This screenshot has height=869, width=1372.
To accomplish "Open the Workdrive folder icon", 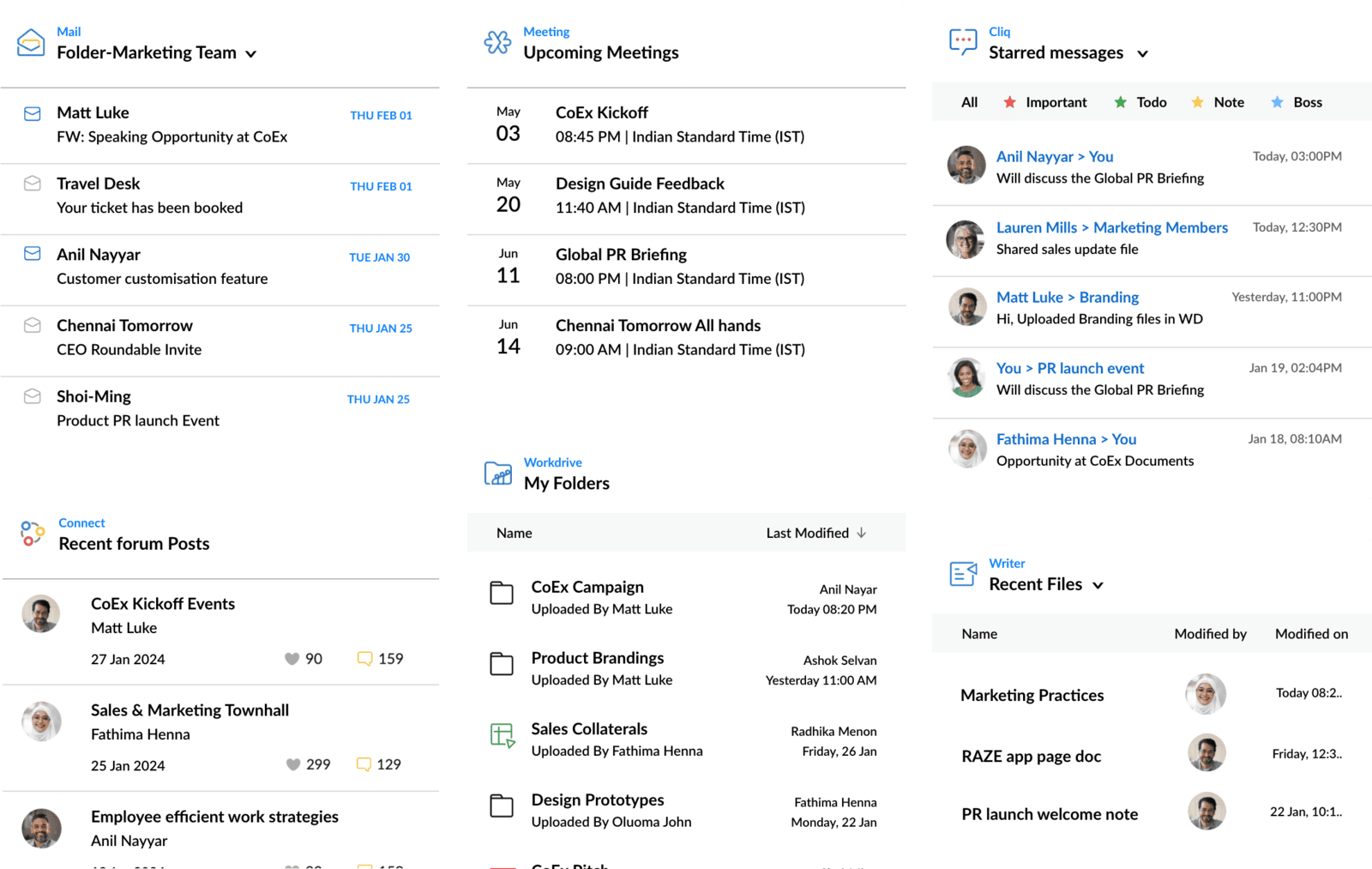I will pos(497,473).
